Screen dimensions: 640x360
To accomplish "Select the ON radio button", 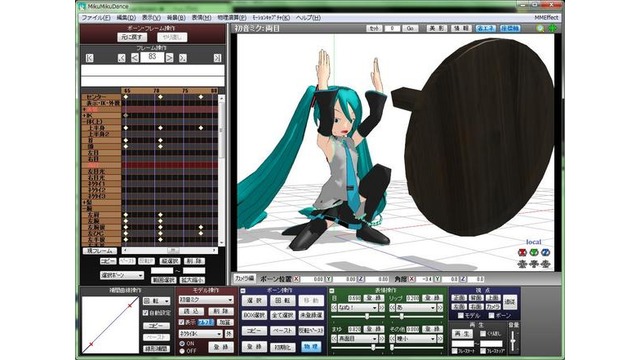I will coord(182,344).
